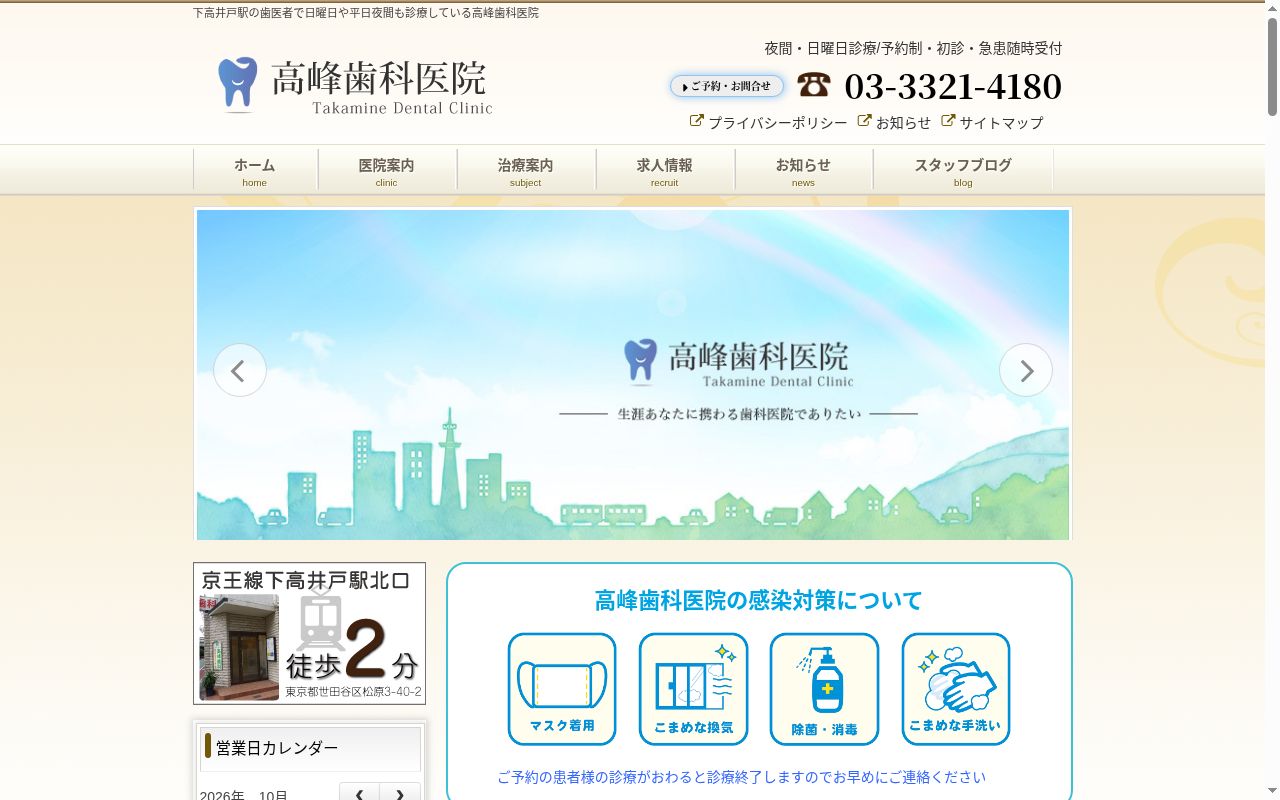
Task: Go to next month in calendar
Action: tap(400, 794)
